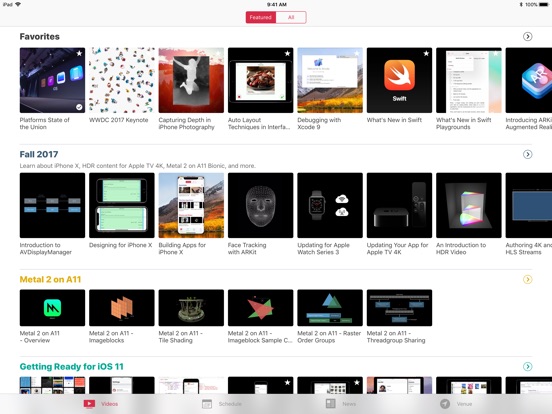Open Capturing Depth in iPhone Photography thumbnail
Image resolution: width=552 pixels, height=414 pixels.
point(191,80)
